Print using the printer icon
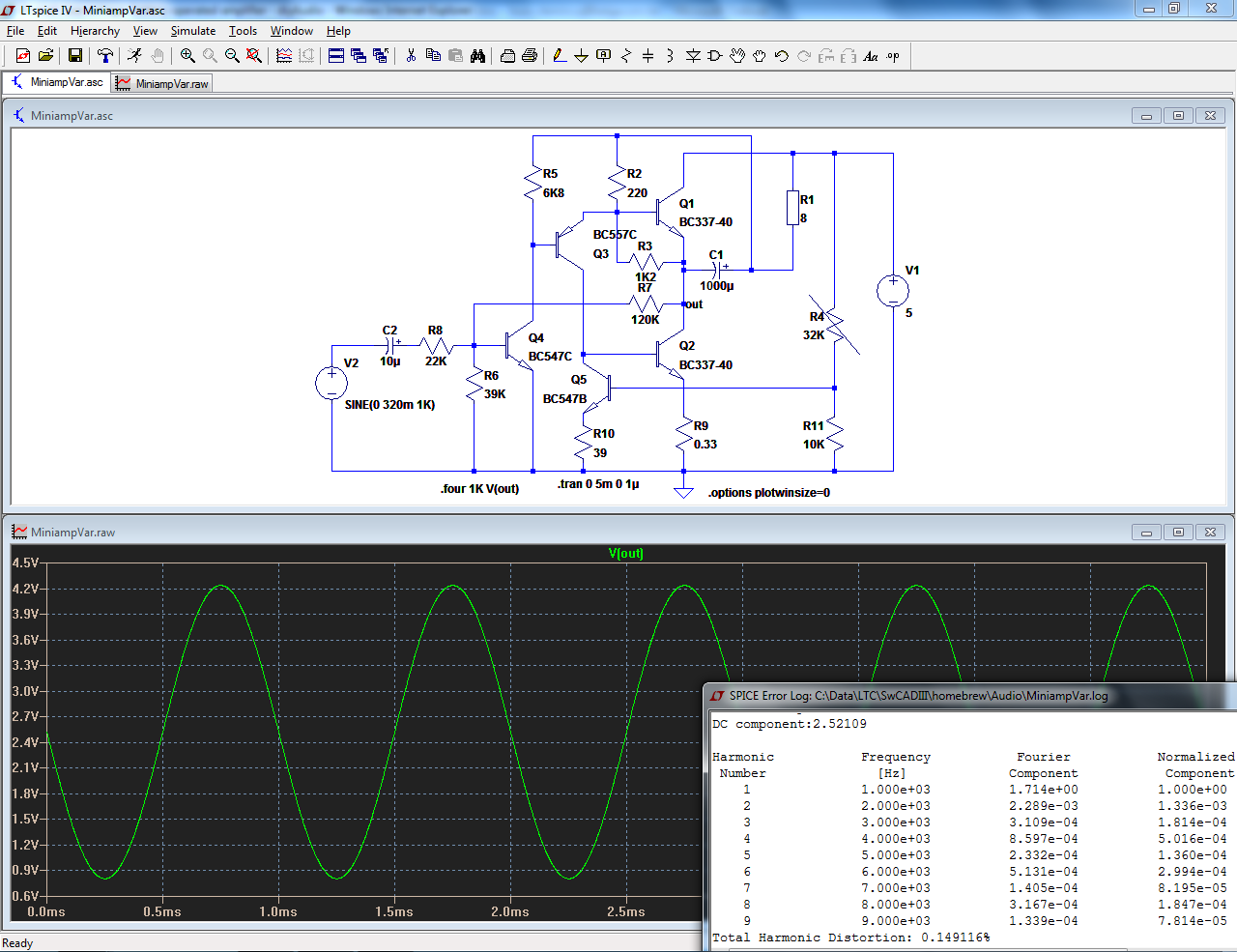This screenshot has height=952, width=1237. pyautogui.click(x=530, y=56)
